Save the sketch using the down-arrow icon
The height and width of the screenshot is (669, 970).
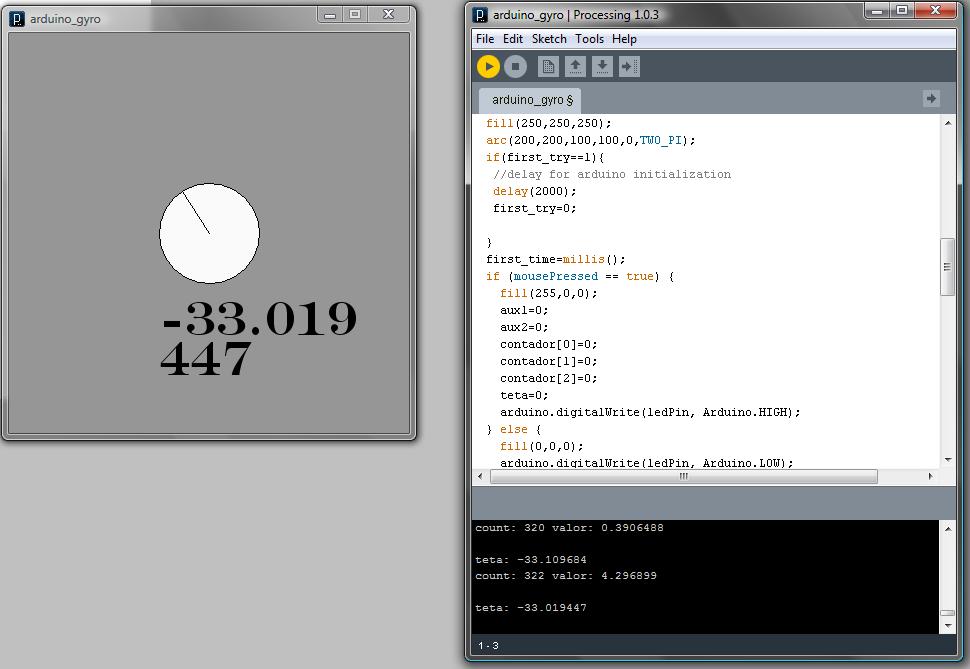[x=602, y=66]
